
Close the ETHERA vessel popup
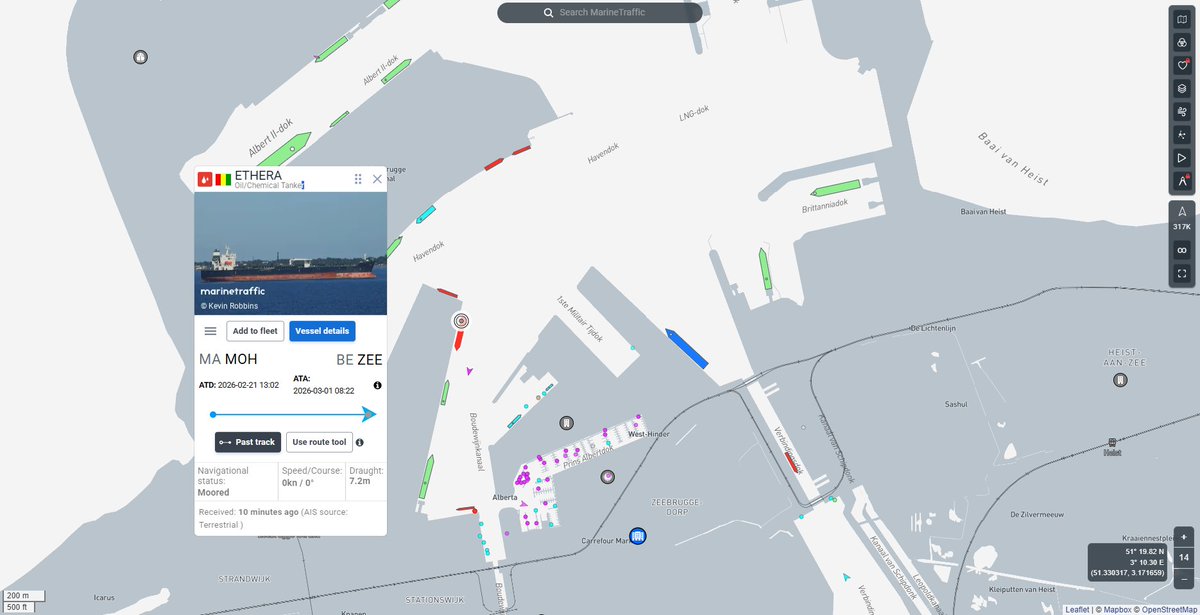tap(377, 179)
